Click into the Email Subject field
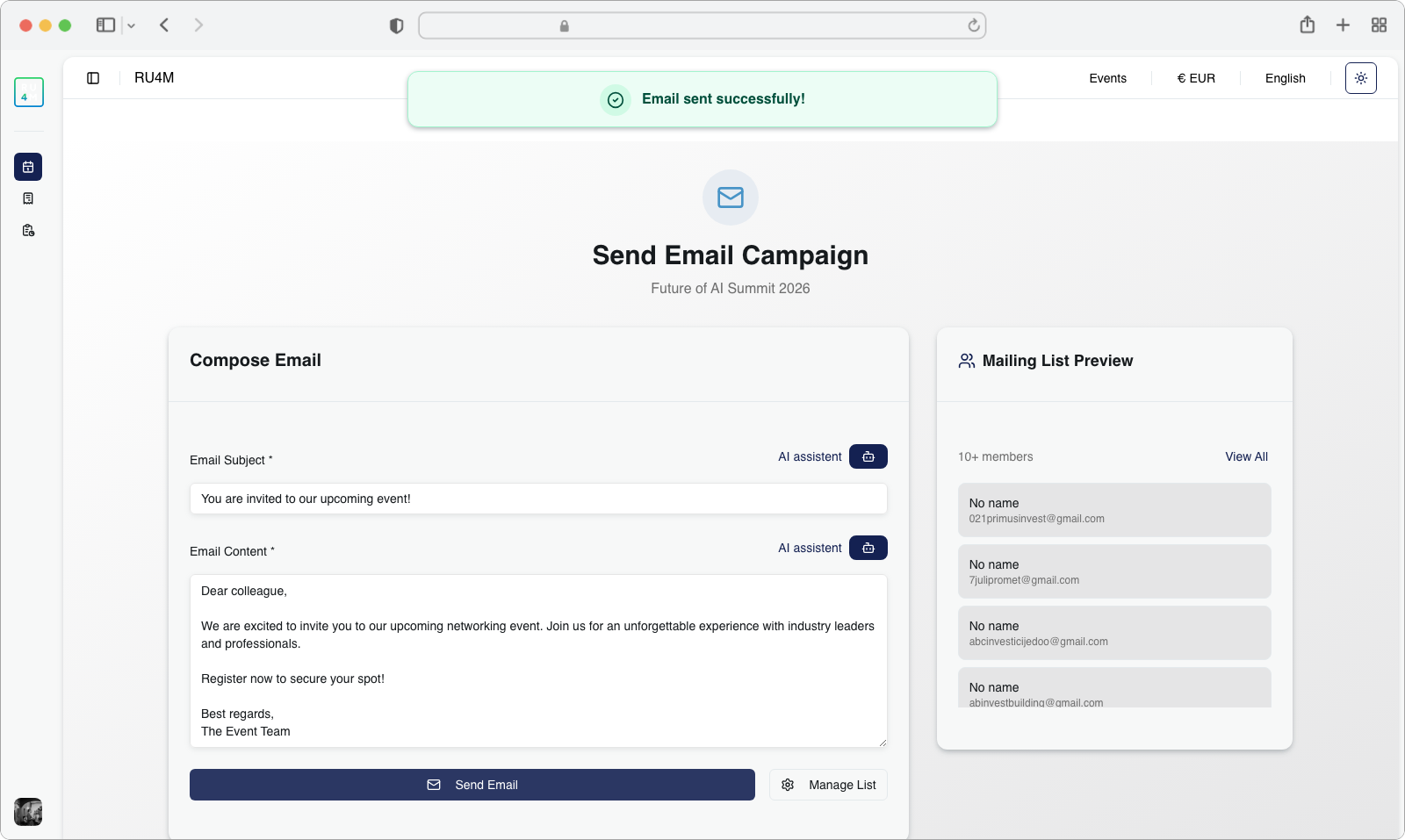 (x=538, y=499)
